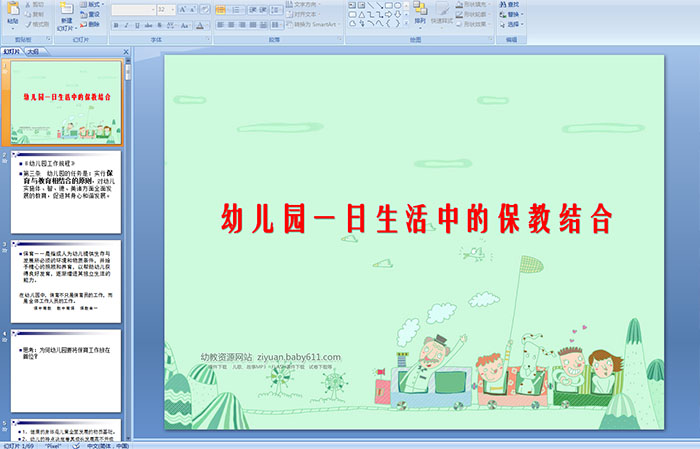Click the Justify alignment icon
The image size is (700, 449).
coord(253,25)
